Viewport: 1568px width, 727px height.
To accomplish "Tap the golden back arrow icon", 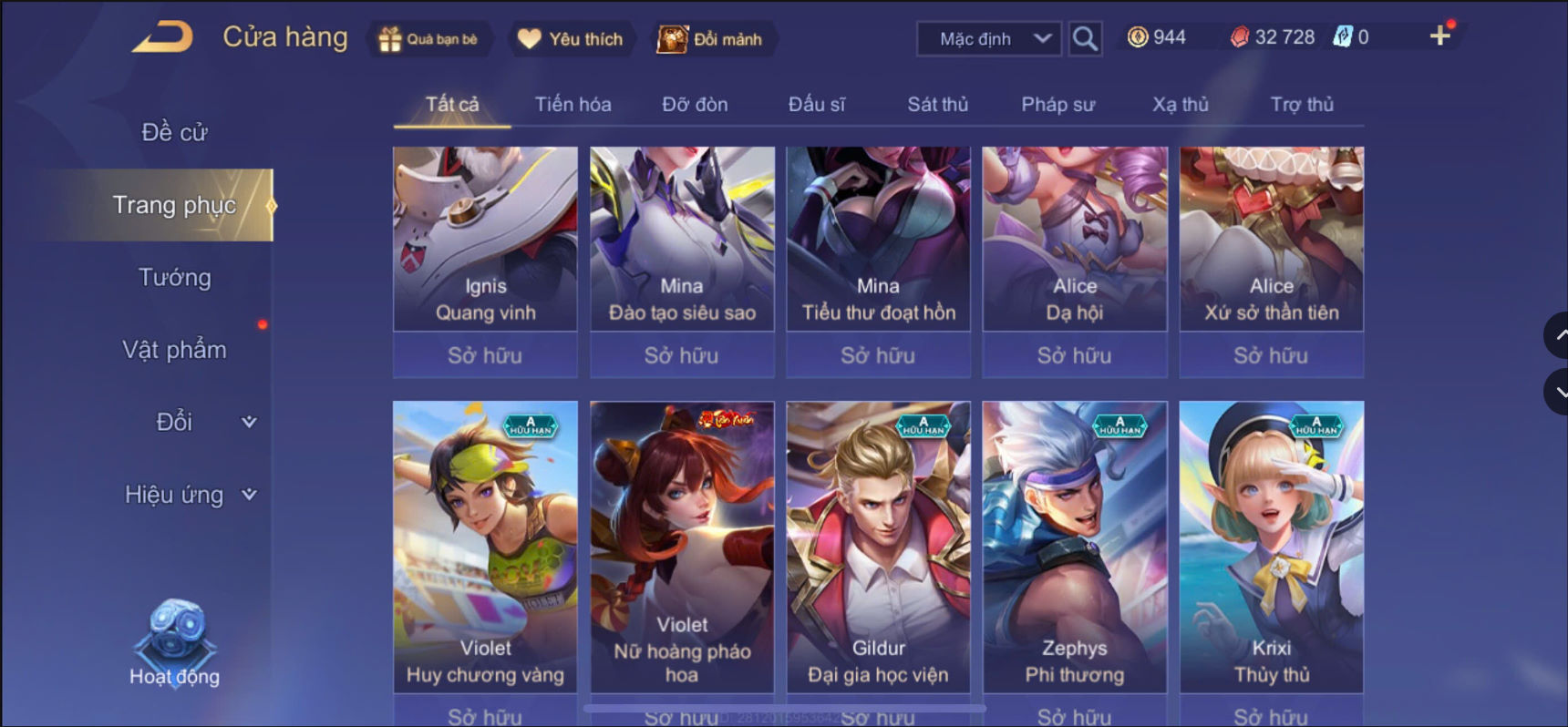I will [x=163, y=37].
